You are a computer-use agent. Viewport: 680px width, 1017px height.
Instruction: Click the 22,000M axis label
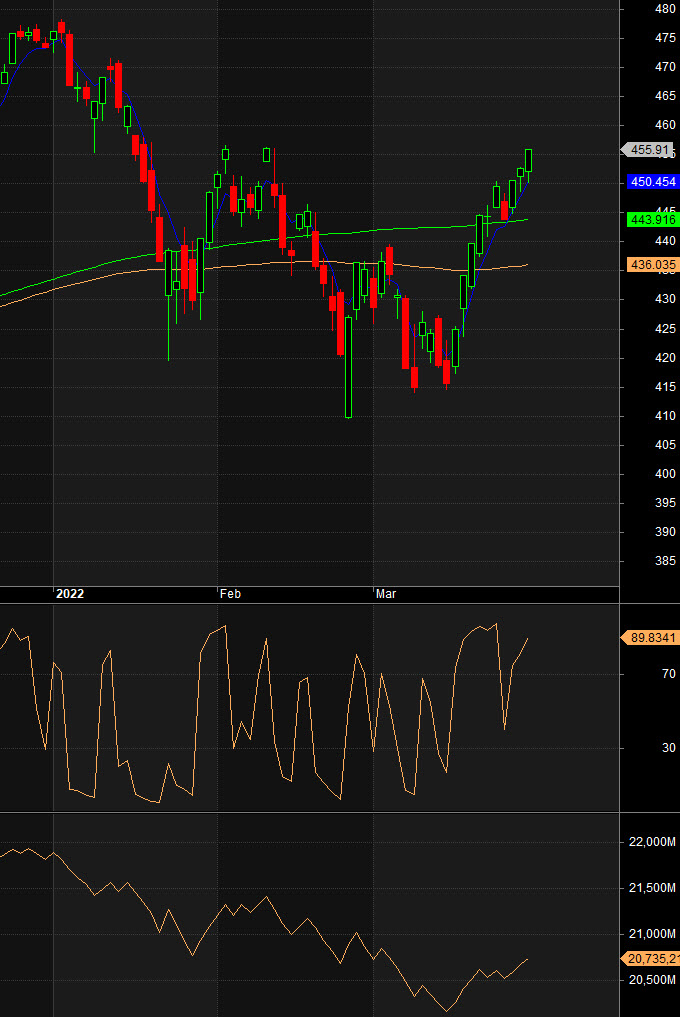click(652, 842)
